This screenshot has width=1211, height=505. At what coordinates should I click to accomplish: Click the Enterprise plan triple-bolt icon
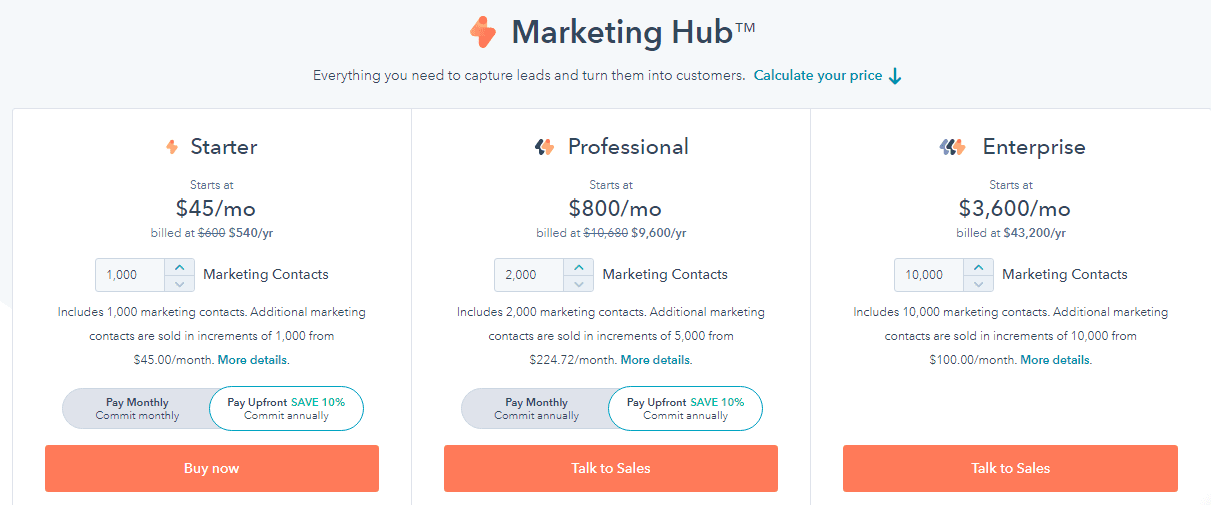click(952, 147)
